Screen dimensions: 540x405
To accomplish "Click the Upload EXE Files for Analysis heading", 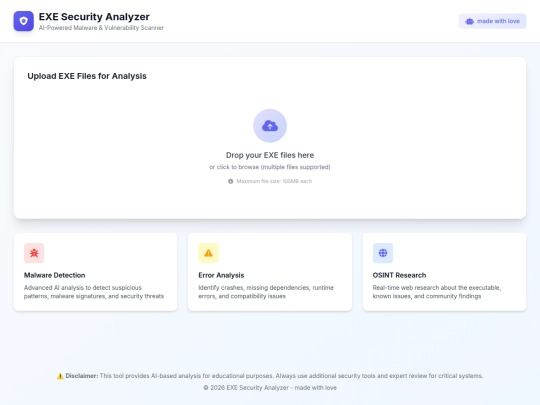I will pyautogui.click(x=87, y=76).
